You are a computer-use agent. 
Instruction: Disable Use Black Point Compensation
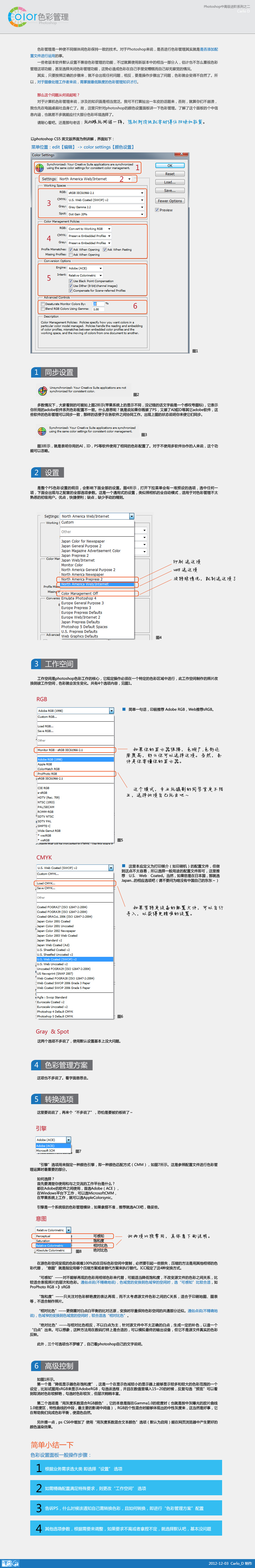pos(71,281)
